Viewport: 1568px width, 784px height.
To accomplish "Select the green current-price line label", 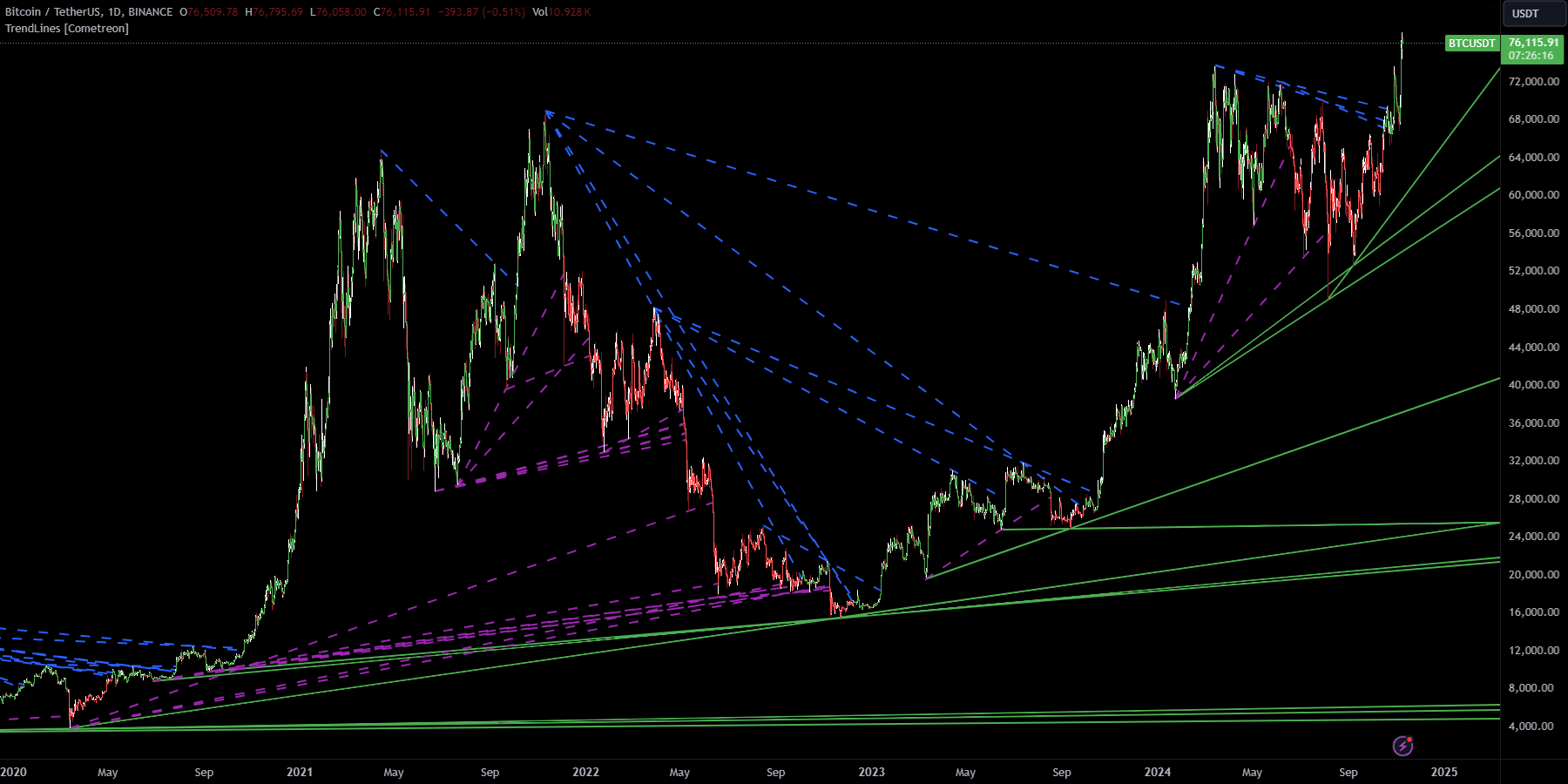I will [1533, 42].
